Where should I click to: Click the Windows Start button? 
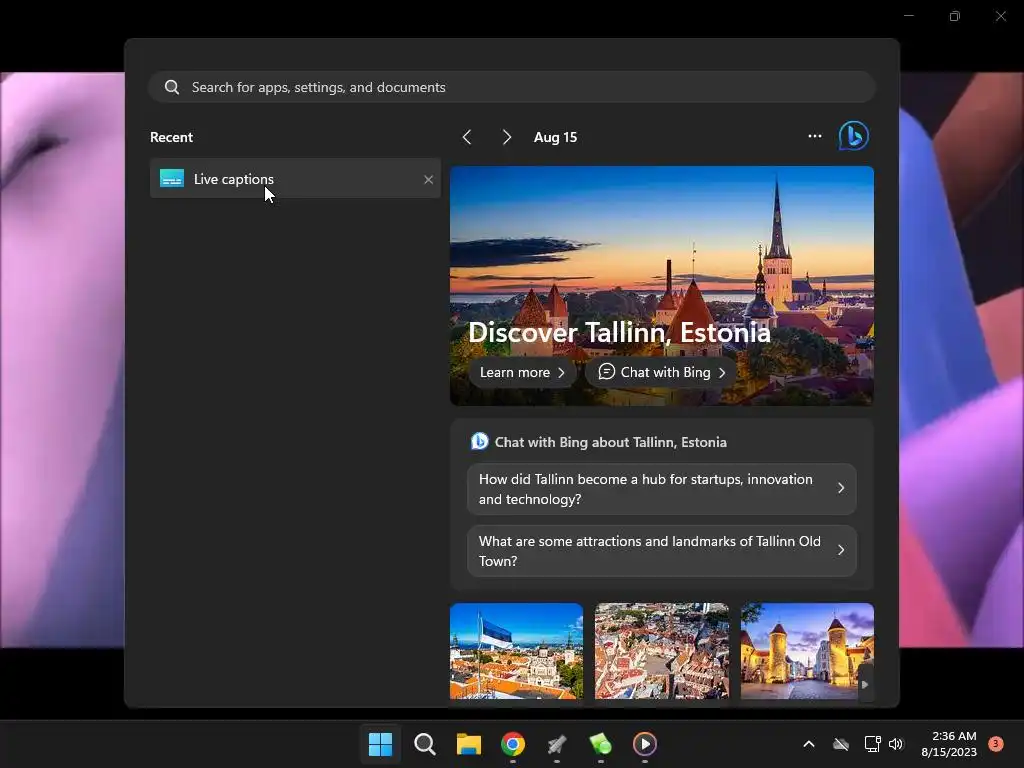tap(380, 744)
